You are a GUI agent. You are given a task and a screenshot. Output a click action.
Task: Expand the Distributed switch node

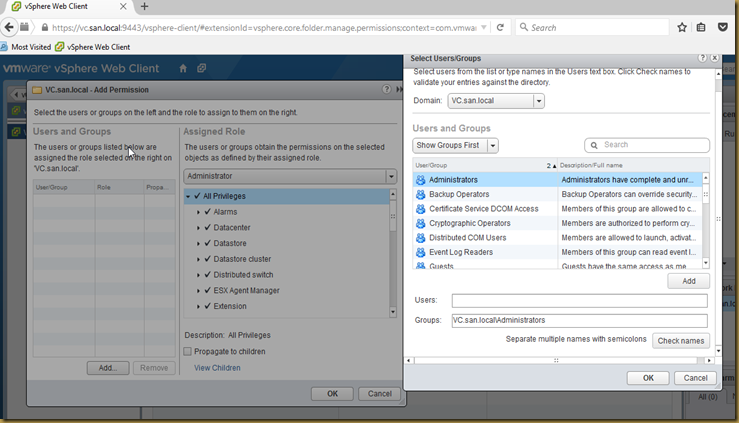point(198,275)
